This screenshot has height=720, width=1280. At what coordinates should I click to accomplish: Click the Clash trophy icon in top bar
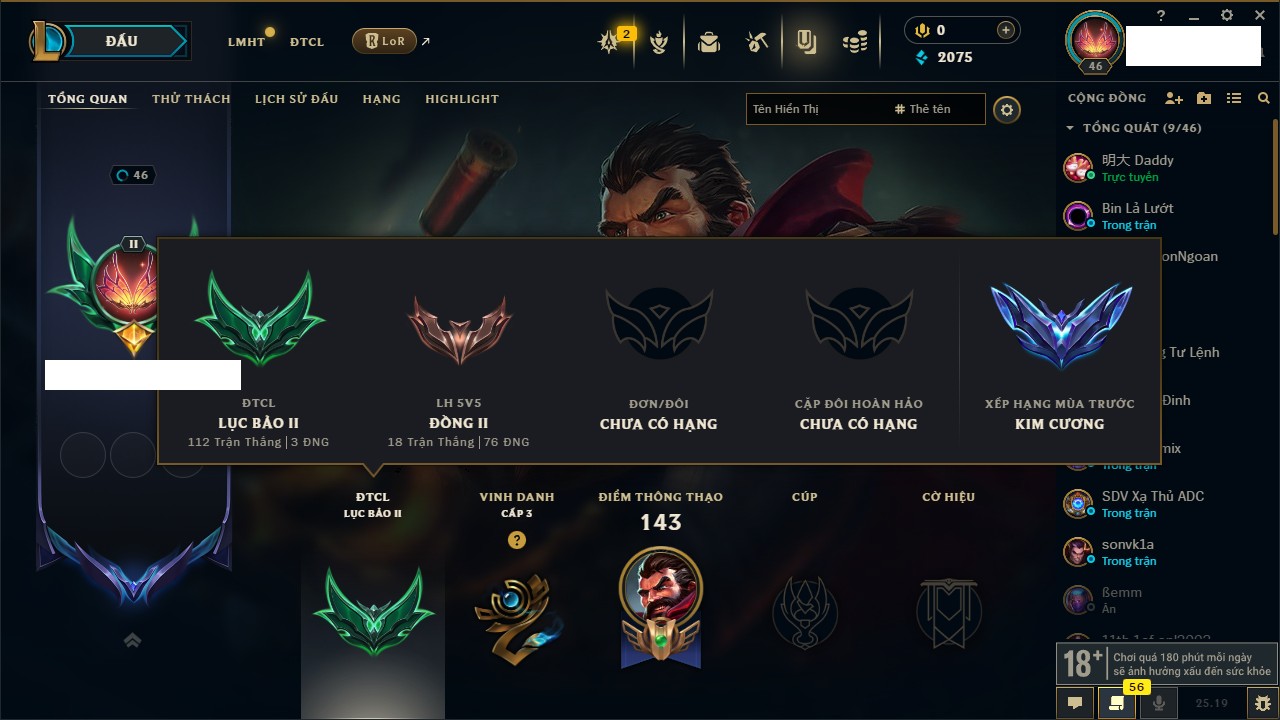659,42
